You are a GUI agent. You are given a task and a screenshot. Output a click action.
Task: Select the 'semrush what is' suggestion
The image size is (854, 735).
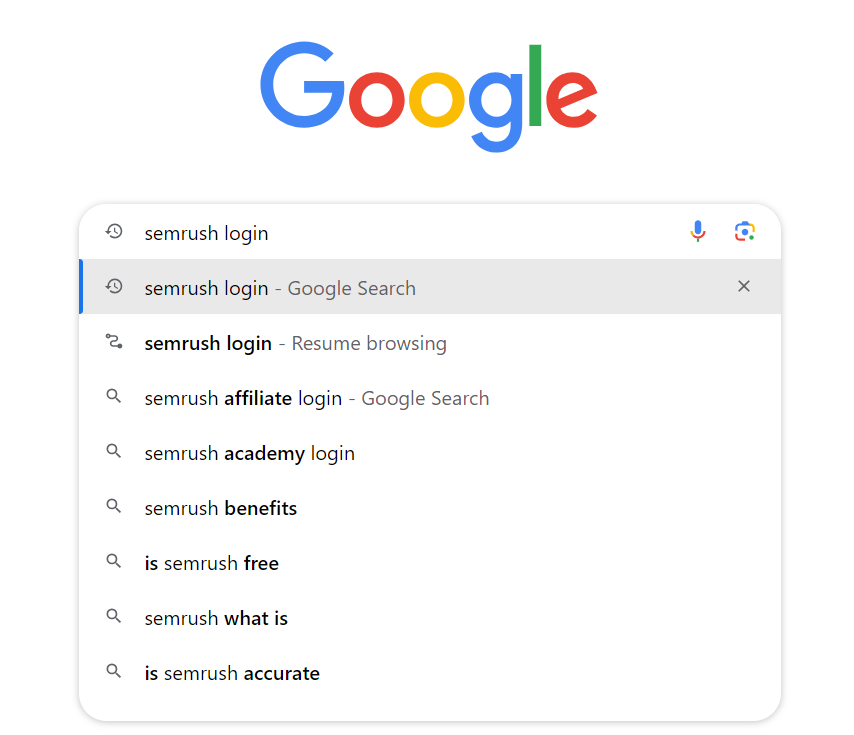point(216,617)
